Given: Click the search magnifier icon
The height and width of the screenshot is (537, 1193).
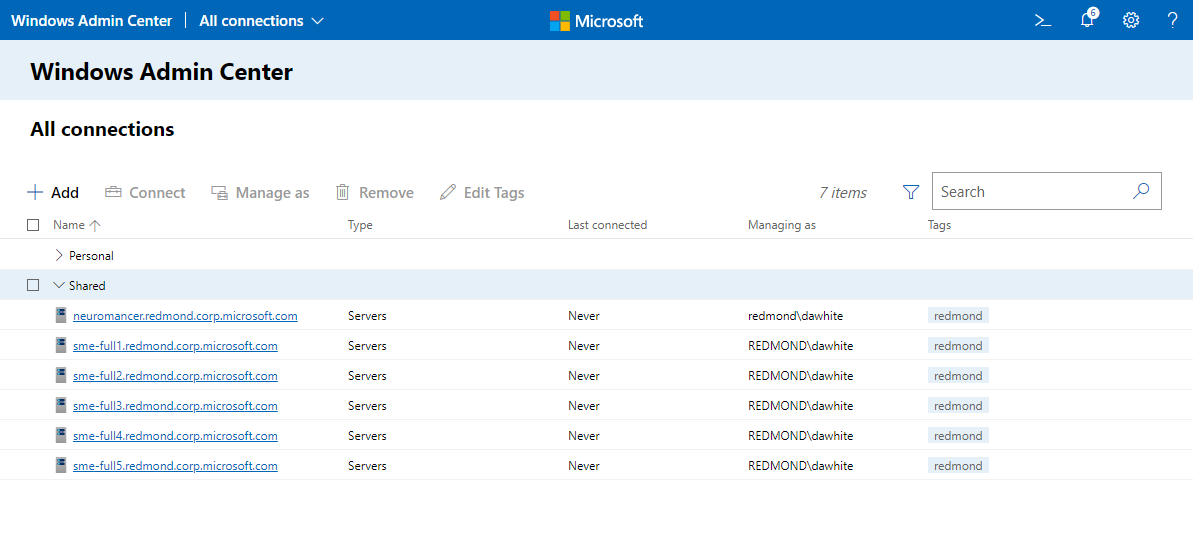Looking at the screenshot, I should pyautogui.click(x=1141, y=191).
